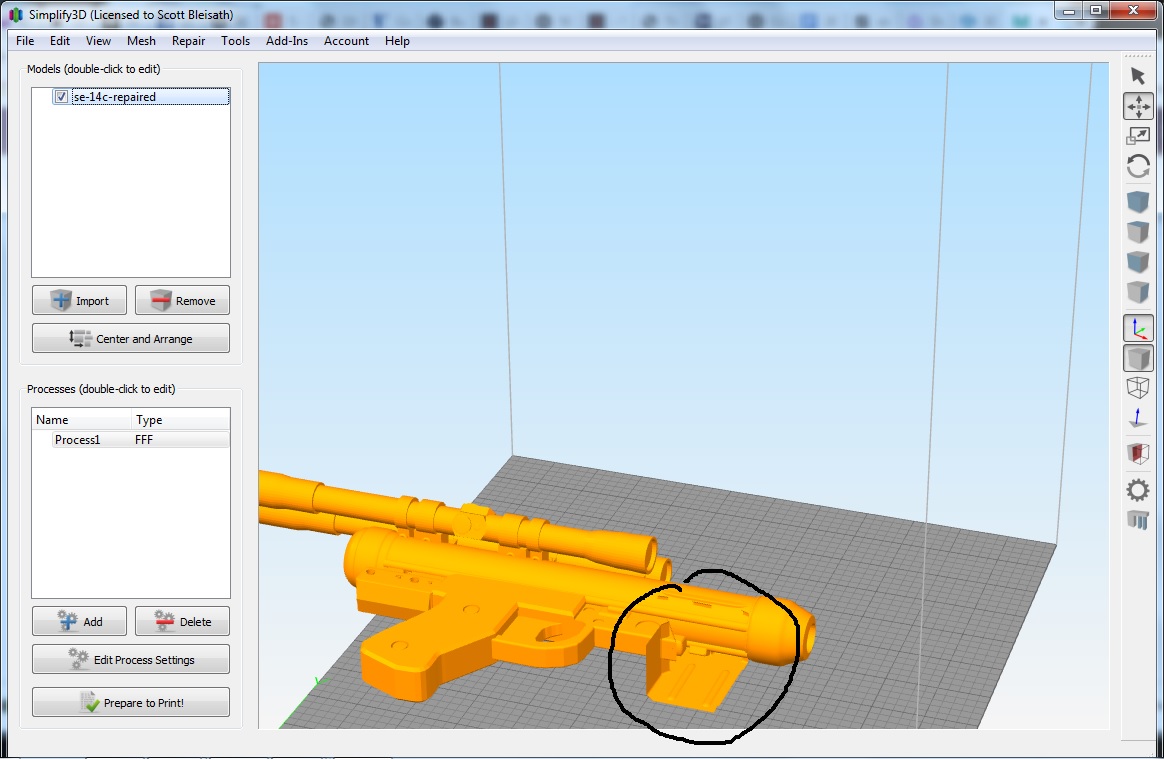Open Edit Process Settings

click(130, 658)
